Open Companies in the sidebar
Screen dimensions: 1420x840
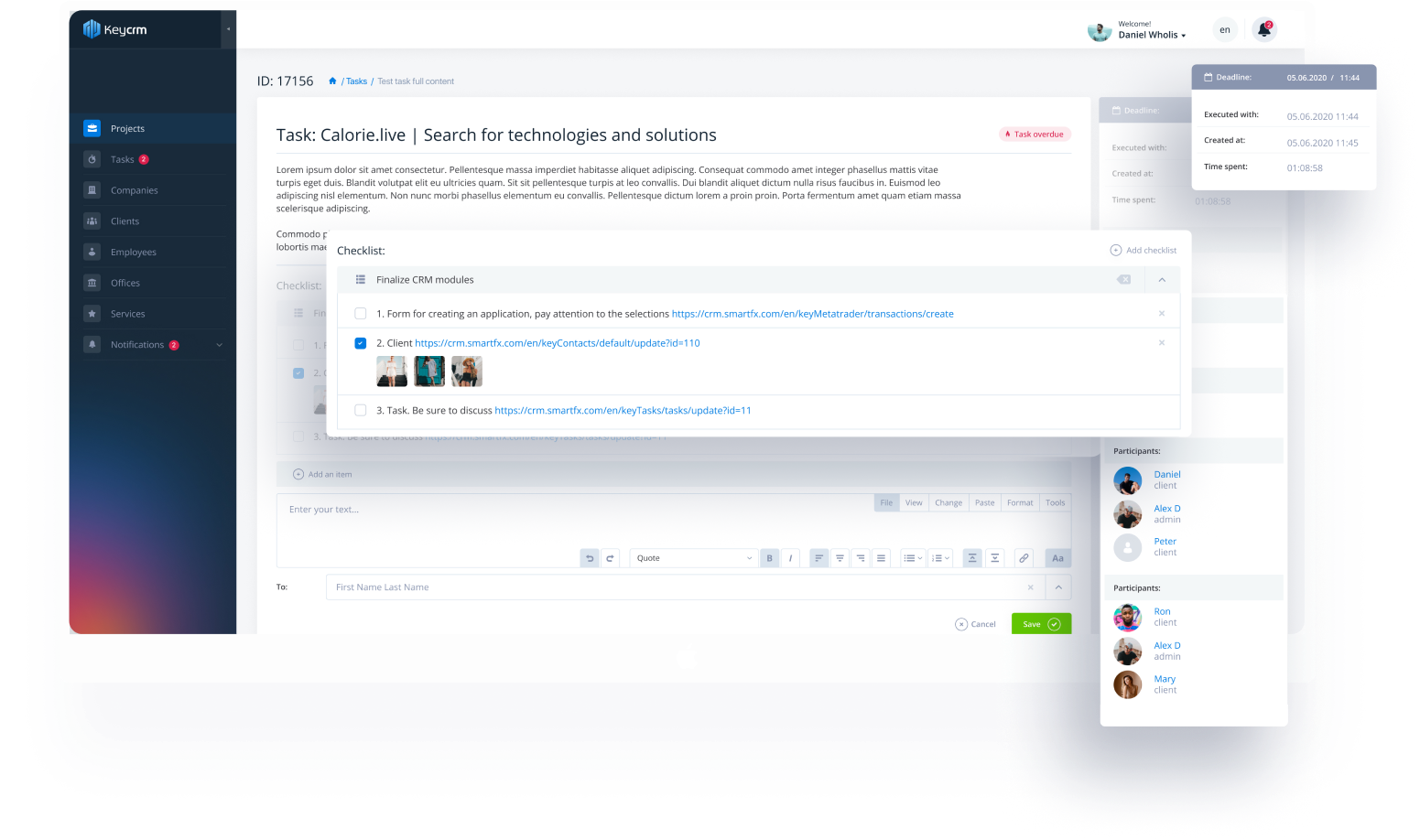pos(153,190)
